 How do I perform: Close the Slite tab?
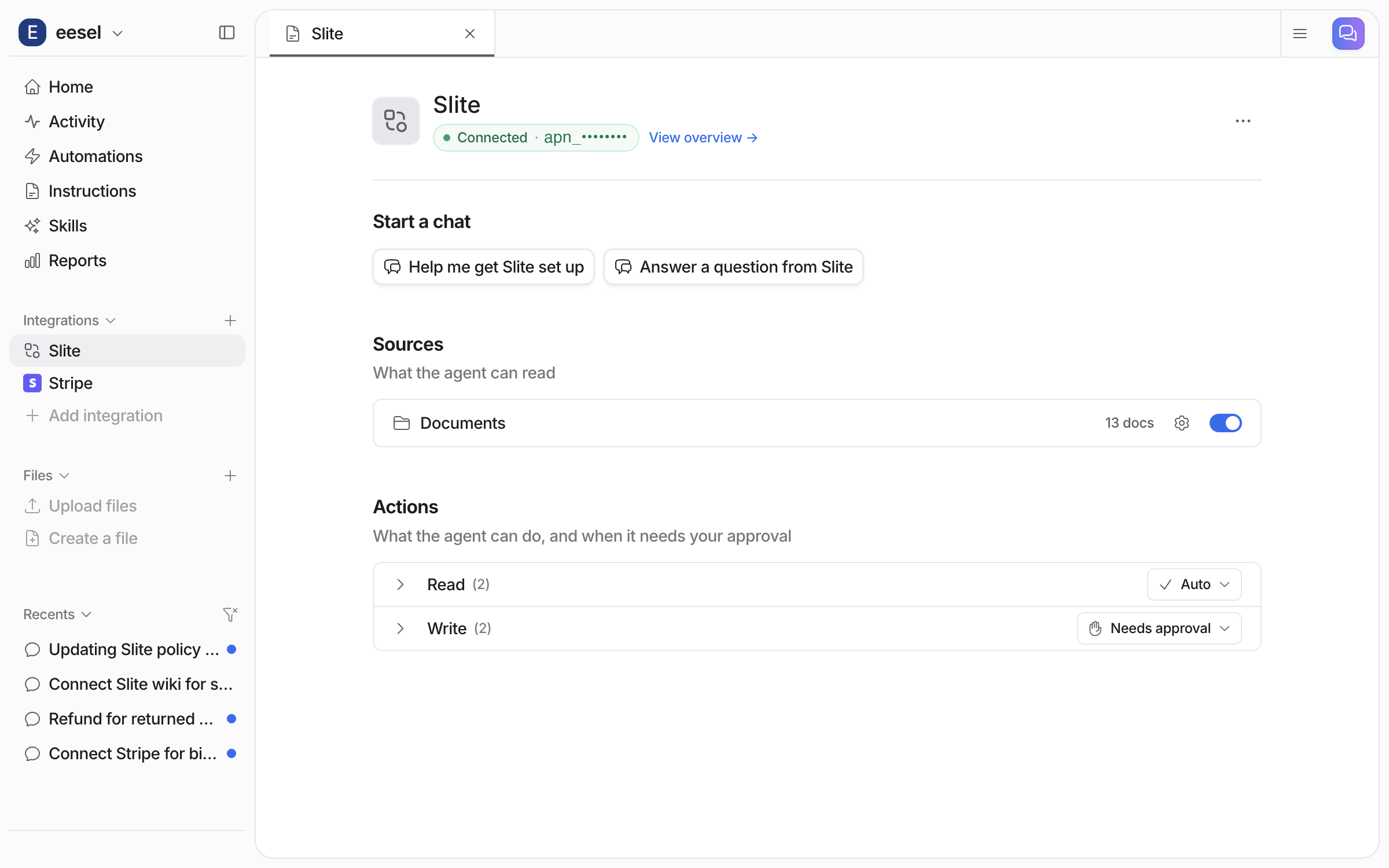click(x=470, y=34)
